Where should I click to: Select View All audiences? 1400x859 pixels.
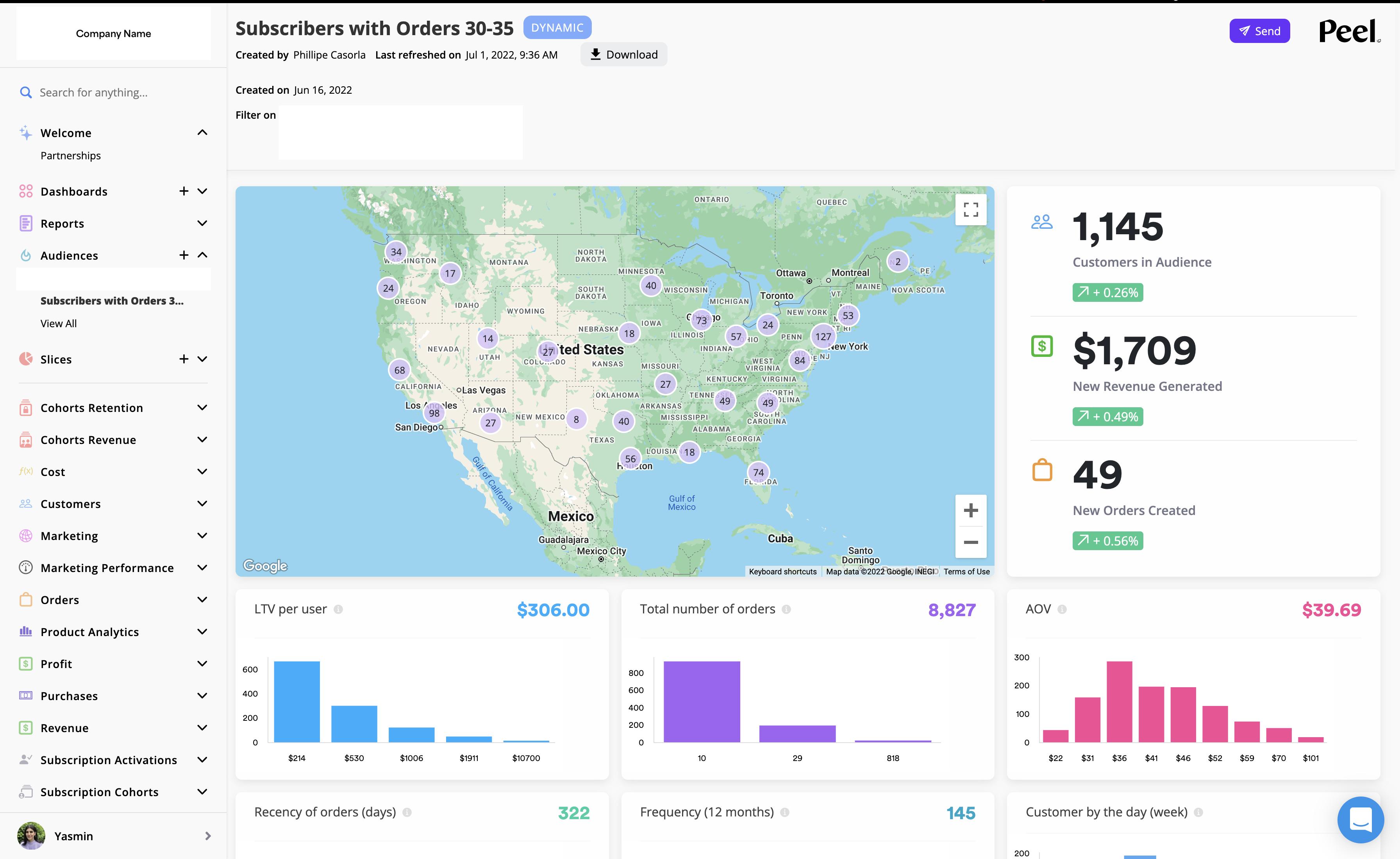click(59, 323)
